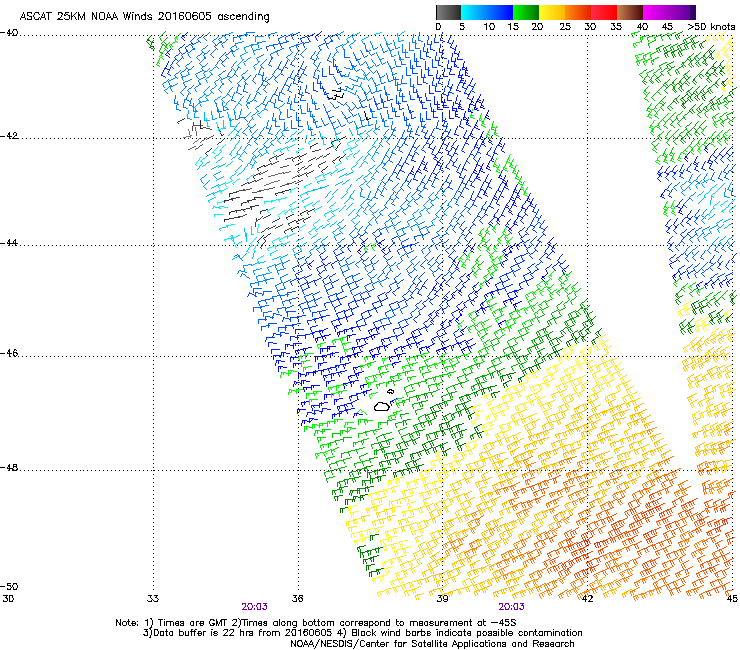
Task: Click the chart title 'ASCAT 25KM NOAA Winds 20160605 ascending'
Action: [144, 17]
